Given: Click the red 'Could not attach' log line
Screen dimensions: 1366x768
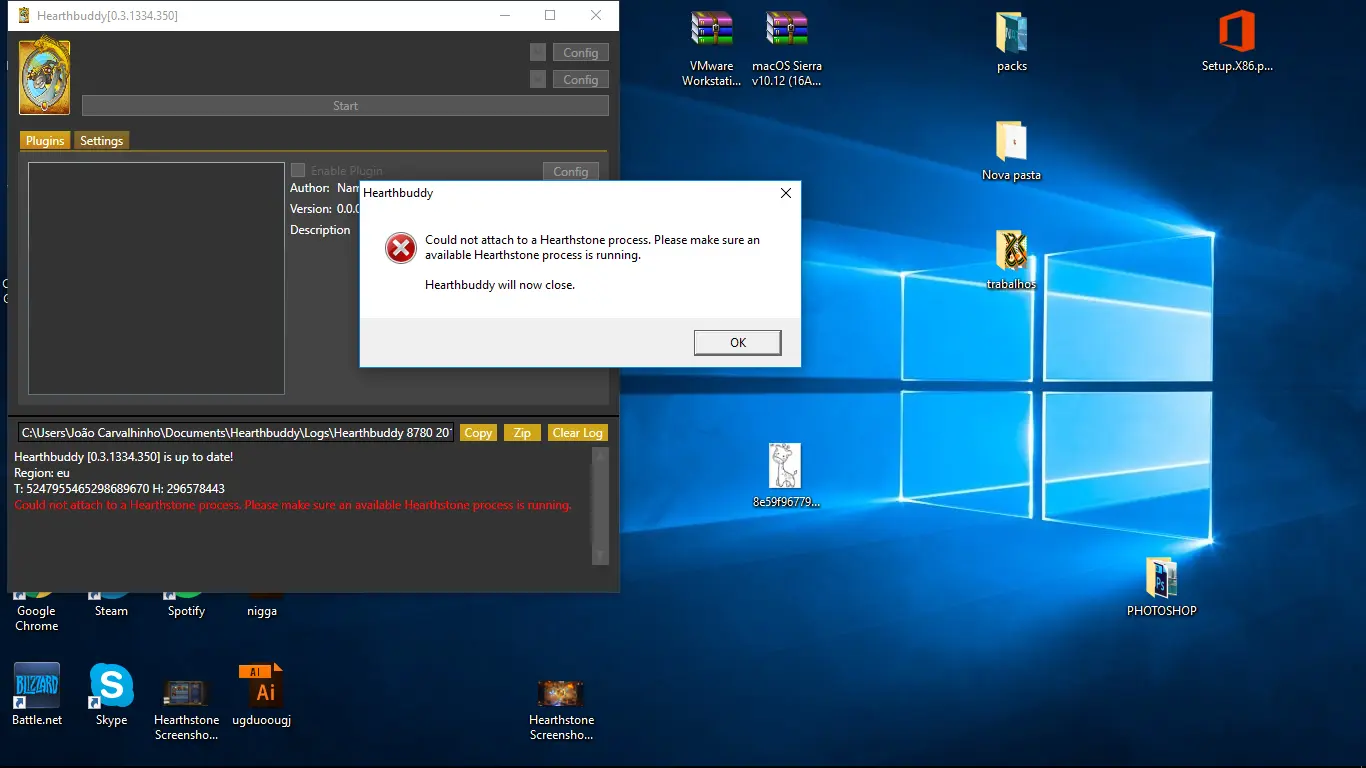Looking at the screenshot, I should (293, 505).
